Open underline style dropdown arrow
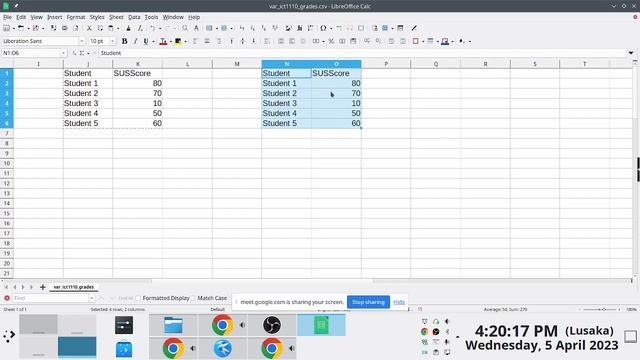Image resolution: width=640 pixels, height=360 pixels. [x=153, y=41]
